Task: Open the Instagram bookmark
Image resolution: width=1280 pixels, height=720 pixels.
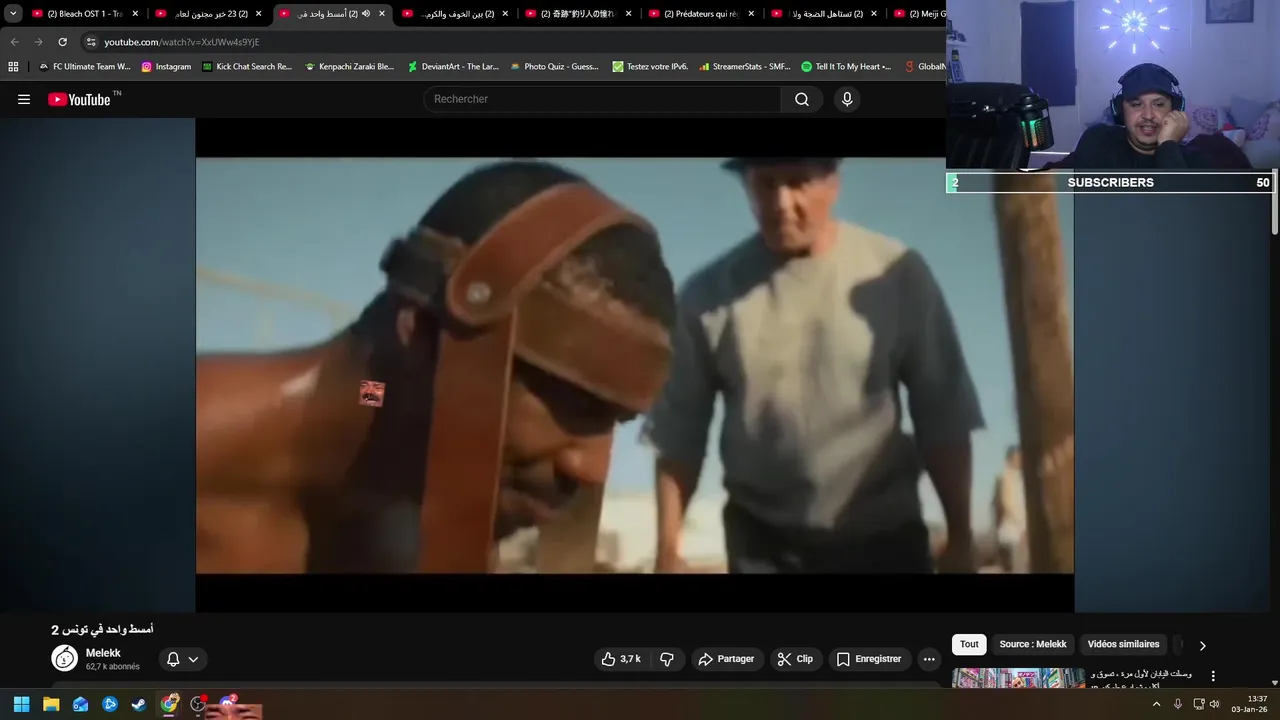Action: tap(166, 67)
